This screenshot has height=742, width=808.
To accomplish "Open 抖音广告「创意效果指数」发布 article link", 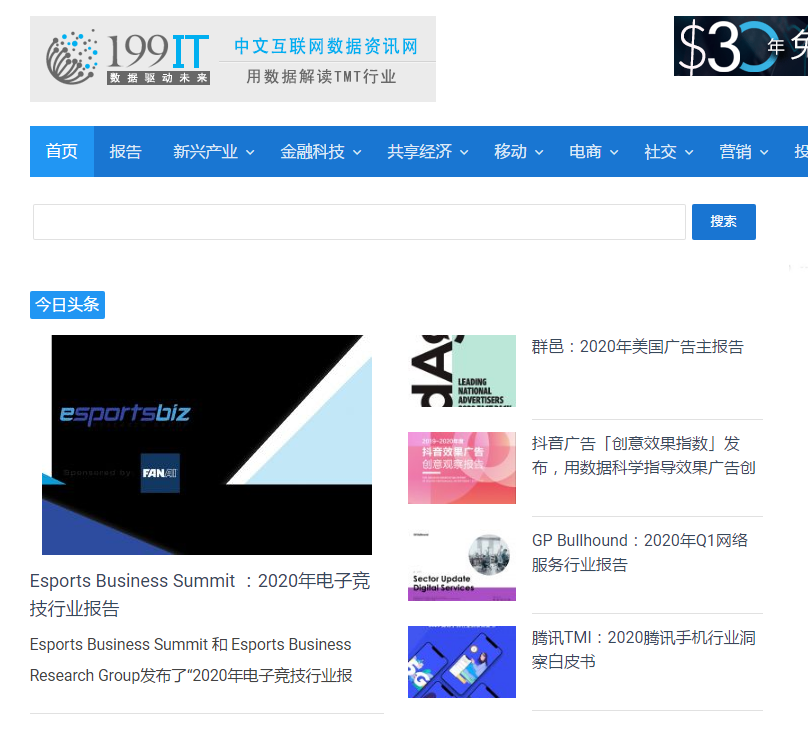I will coord(644,456).
